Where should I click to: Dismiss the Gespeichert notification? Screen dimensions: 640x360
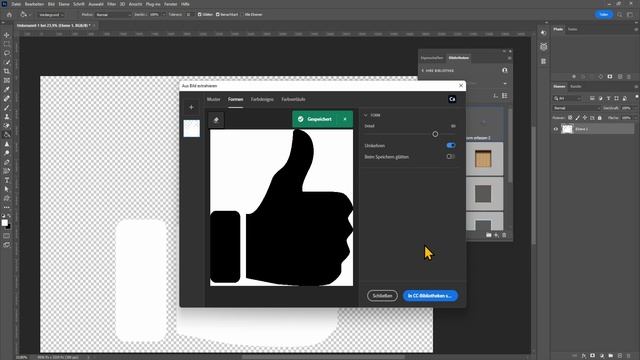coord(345,119)
